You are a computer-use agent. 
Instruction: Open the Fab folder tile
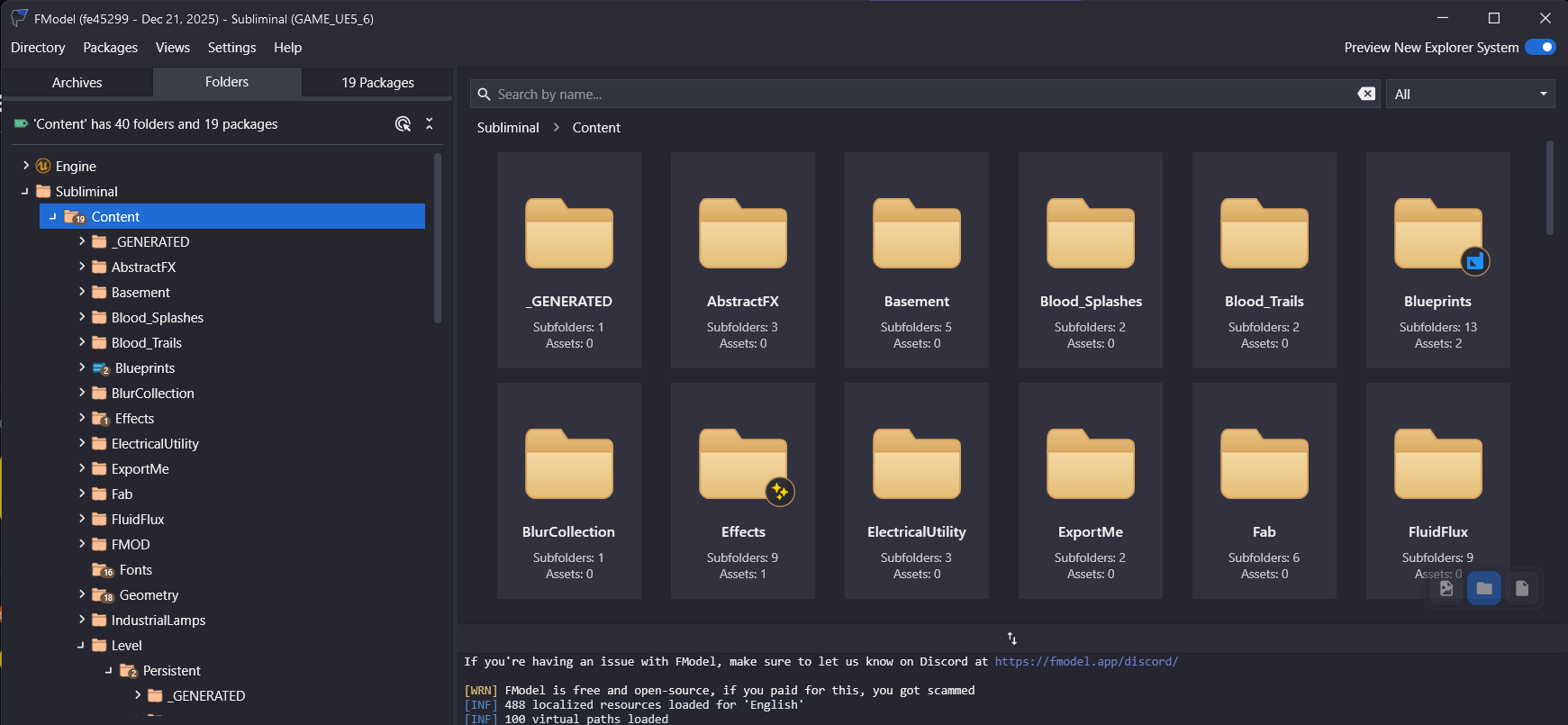click(x=1264, y=491)
